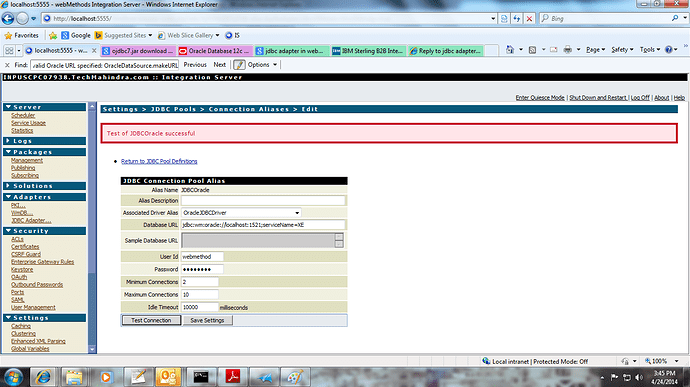Viewport: 690px width, 387px height.
Task: Click the Refresh page icon
Action: click(x=517, y=18)
